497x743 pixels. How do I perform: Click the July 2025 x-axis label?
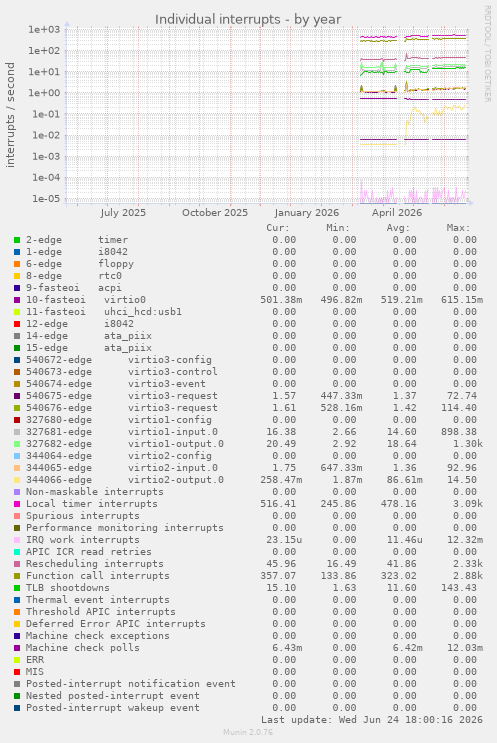[123, 213]
